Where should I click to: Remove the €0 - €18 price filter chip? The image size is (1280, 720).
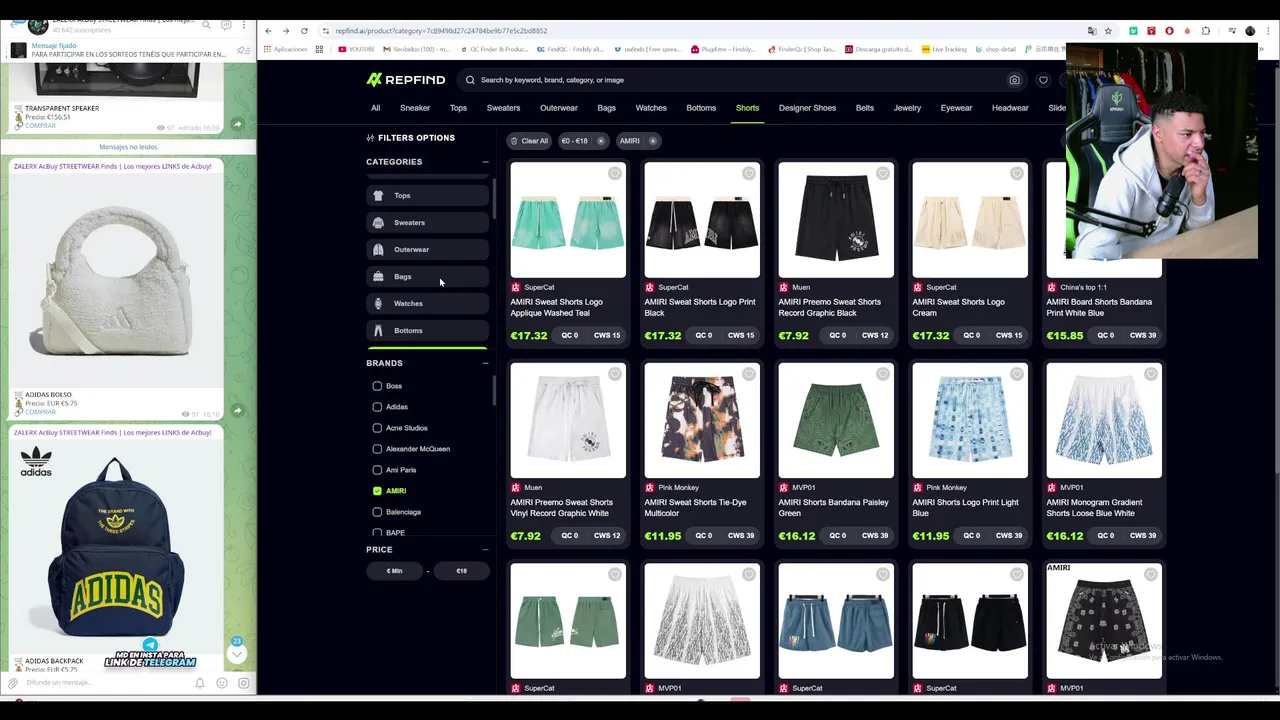click(x=601, y=141)
